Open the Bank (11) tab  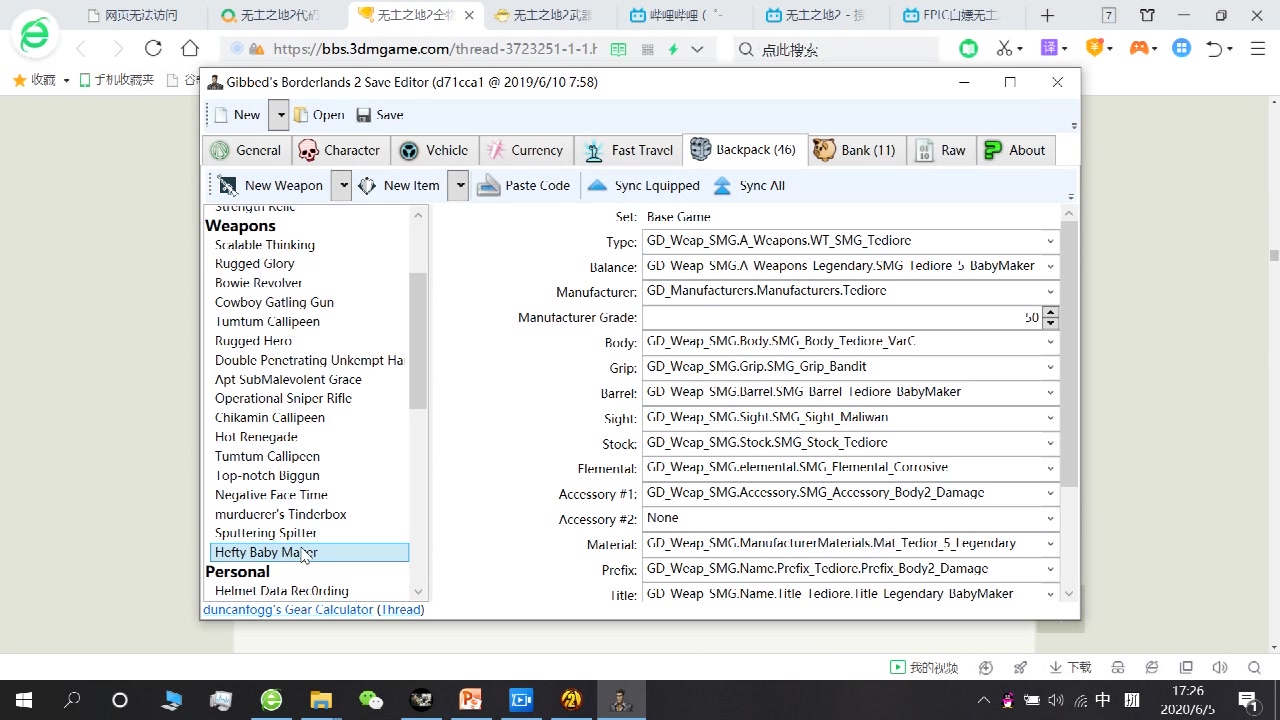click(x=855, y=150)
